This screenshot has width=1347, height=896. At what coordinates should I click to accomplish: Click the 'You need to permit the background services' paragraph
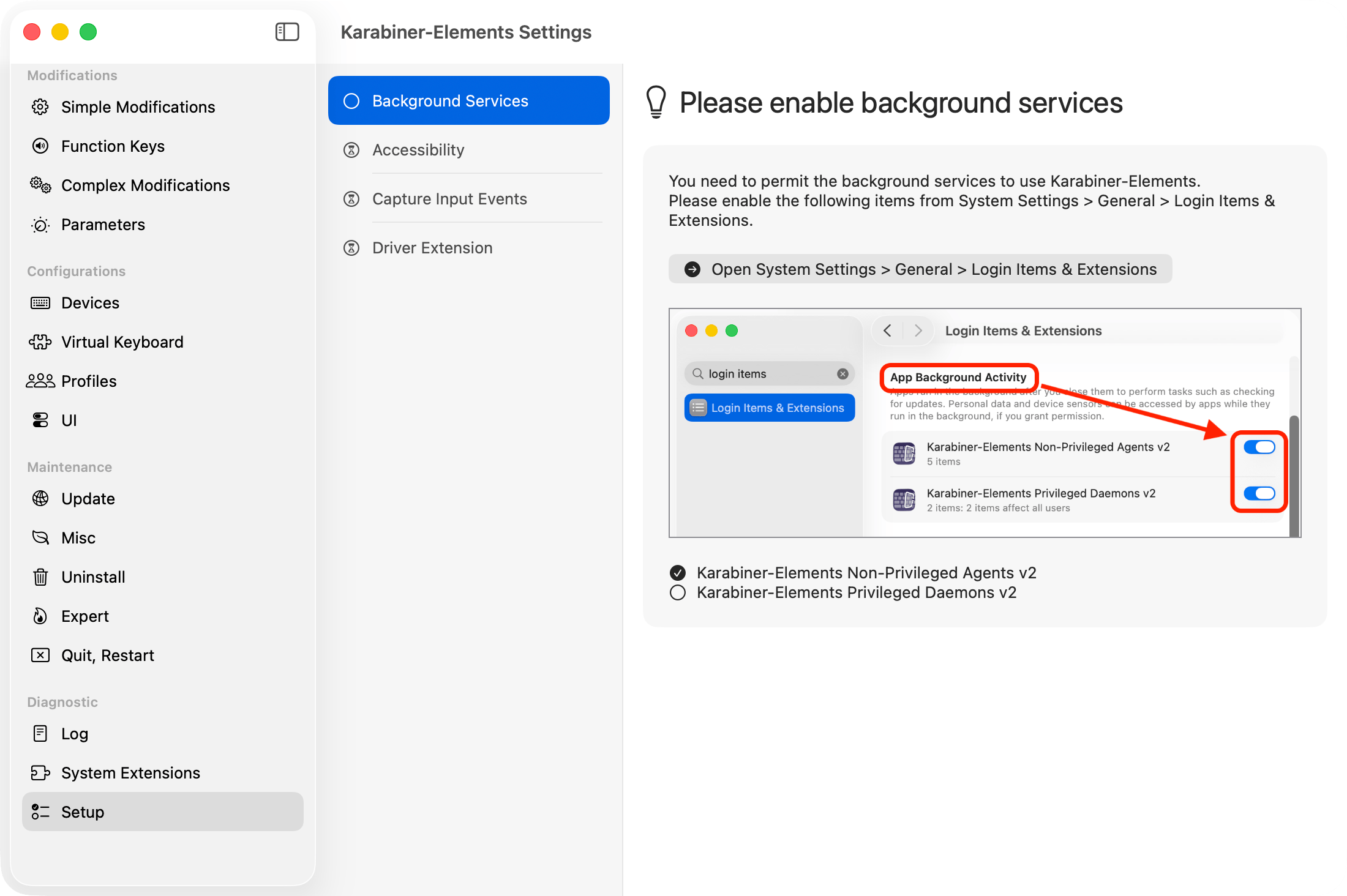coord(972,201)
